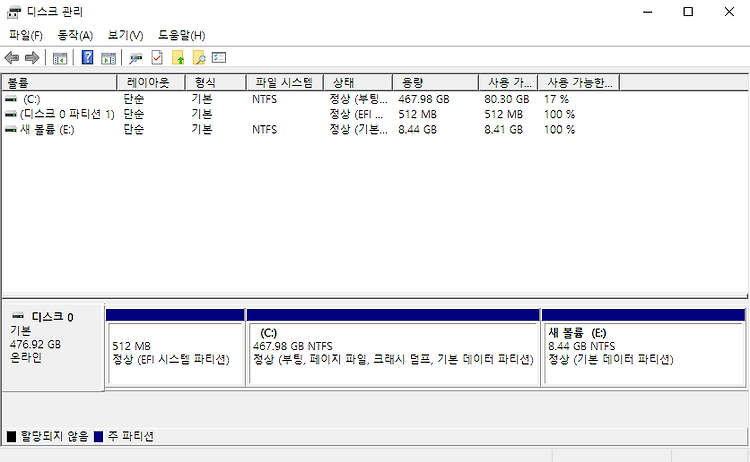The image size is (750, 462).
Task: Sort by the 볼륨 column header
Action: click(x=59, y=83)
